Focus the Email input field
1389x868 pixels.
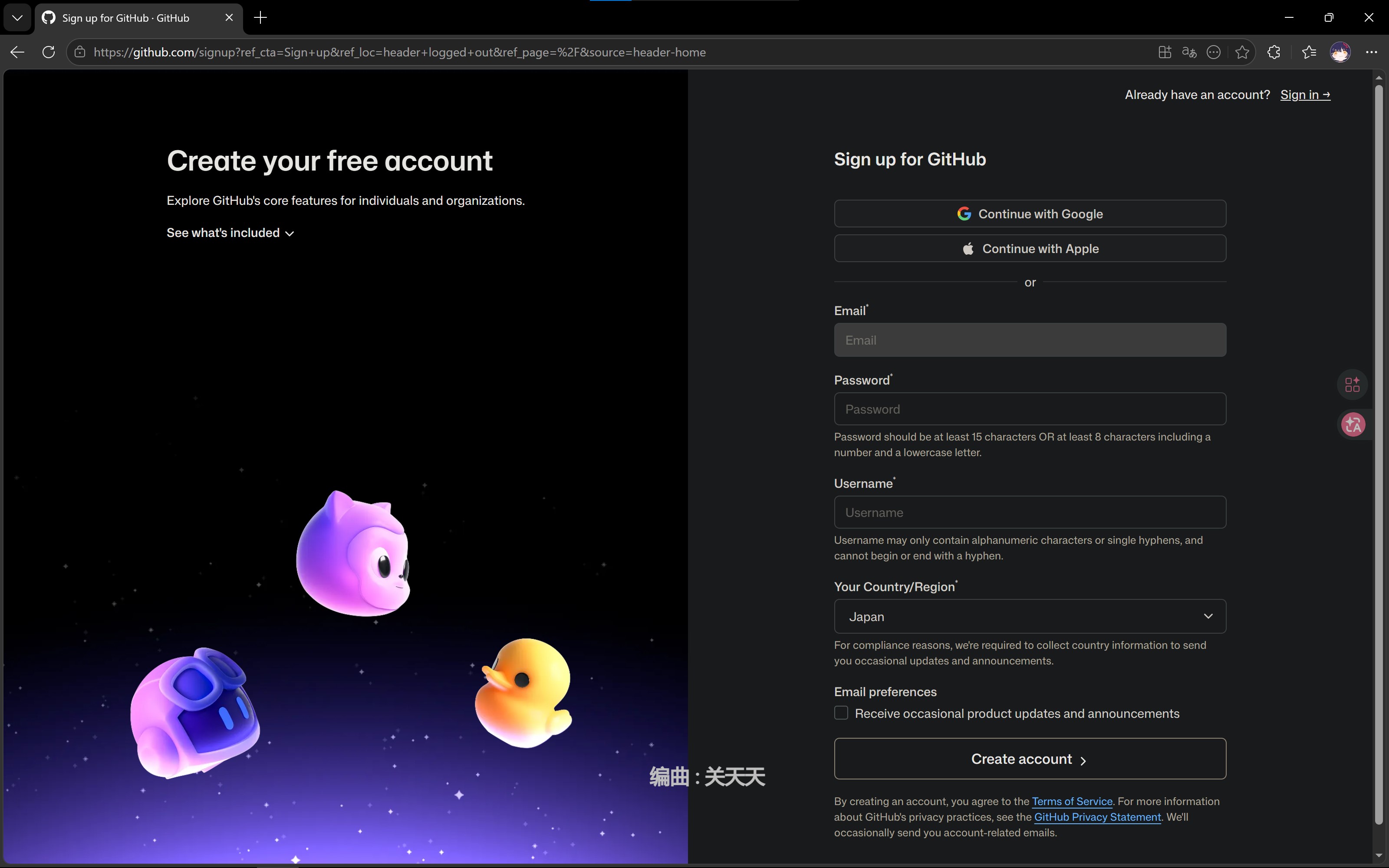coord(1030,340)
